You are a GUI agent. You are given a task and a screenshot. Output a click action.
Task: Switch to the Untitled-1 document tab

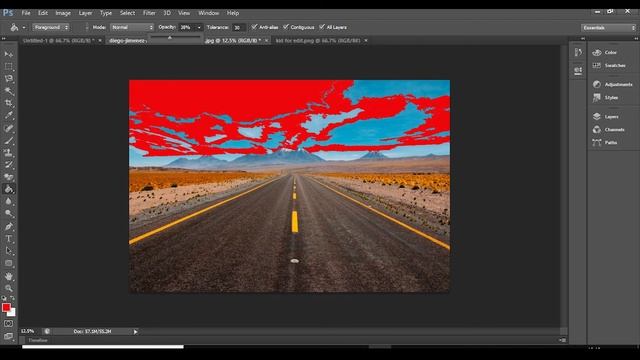click(x=58, y=40)
